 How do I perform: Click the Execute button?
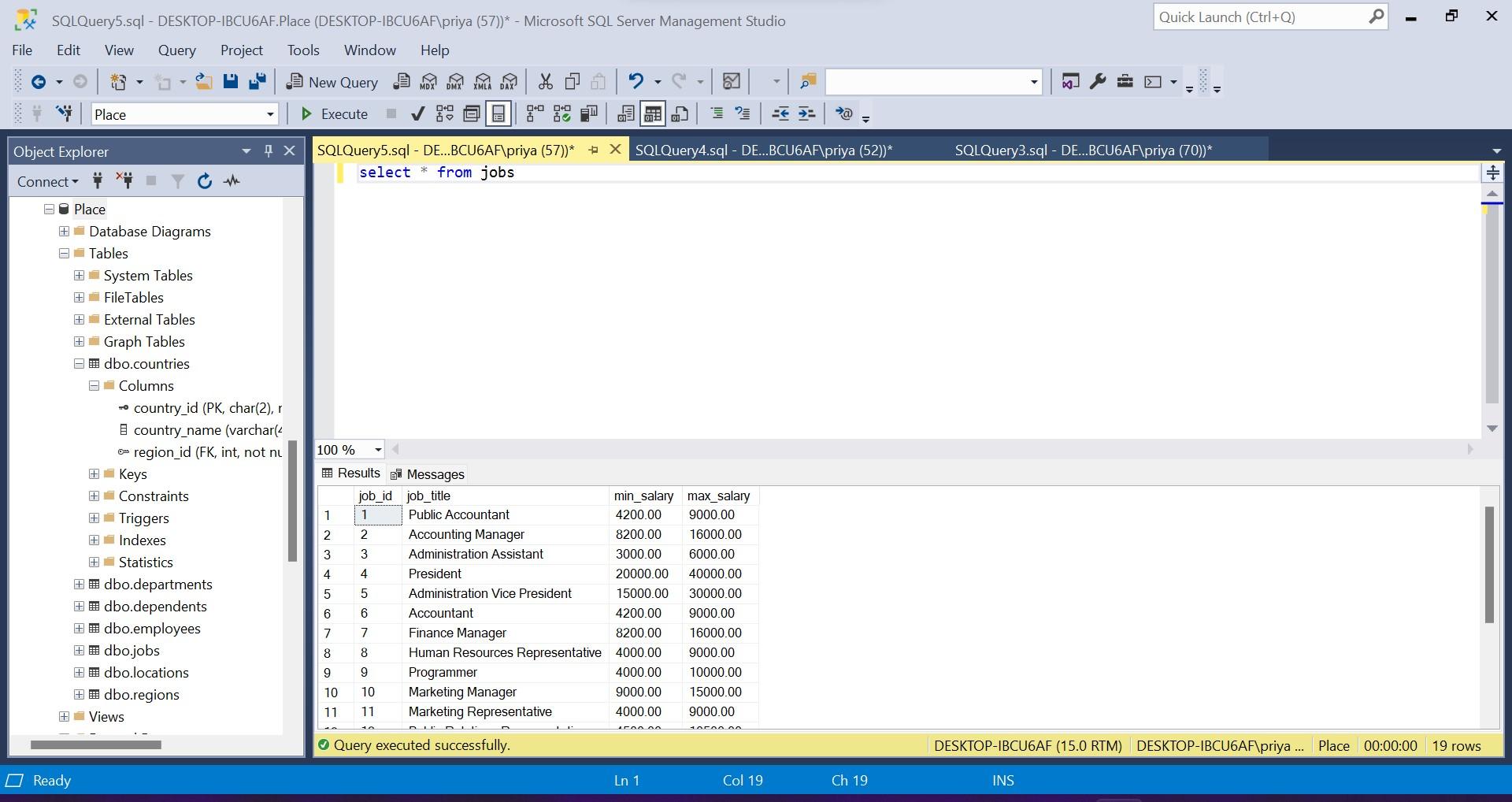[x=335, y=114]
